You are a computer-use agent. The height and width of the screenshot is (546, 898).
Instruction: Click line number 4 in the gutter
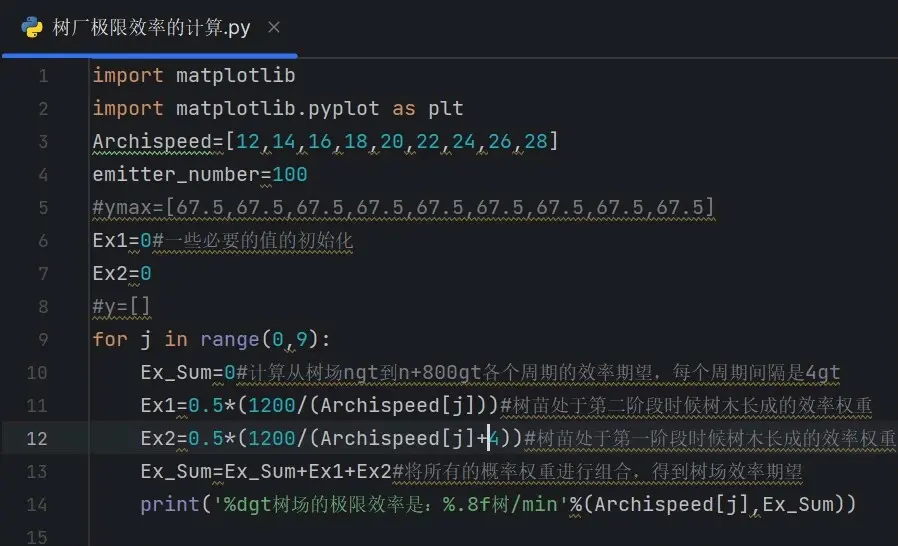pos(44,175)
